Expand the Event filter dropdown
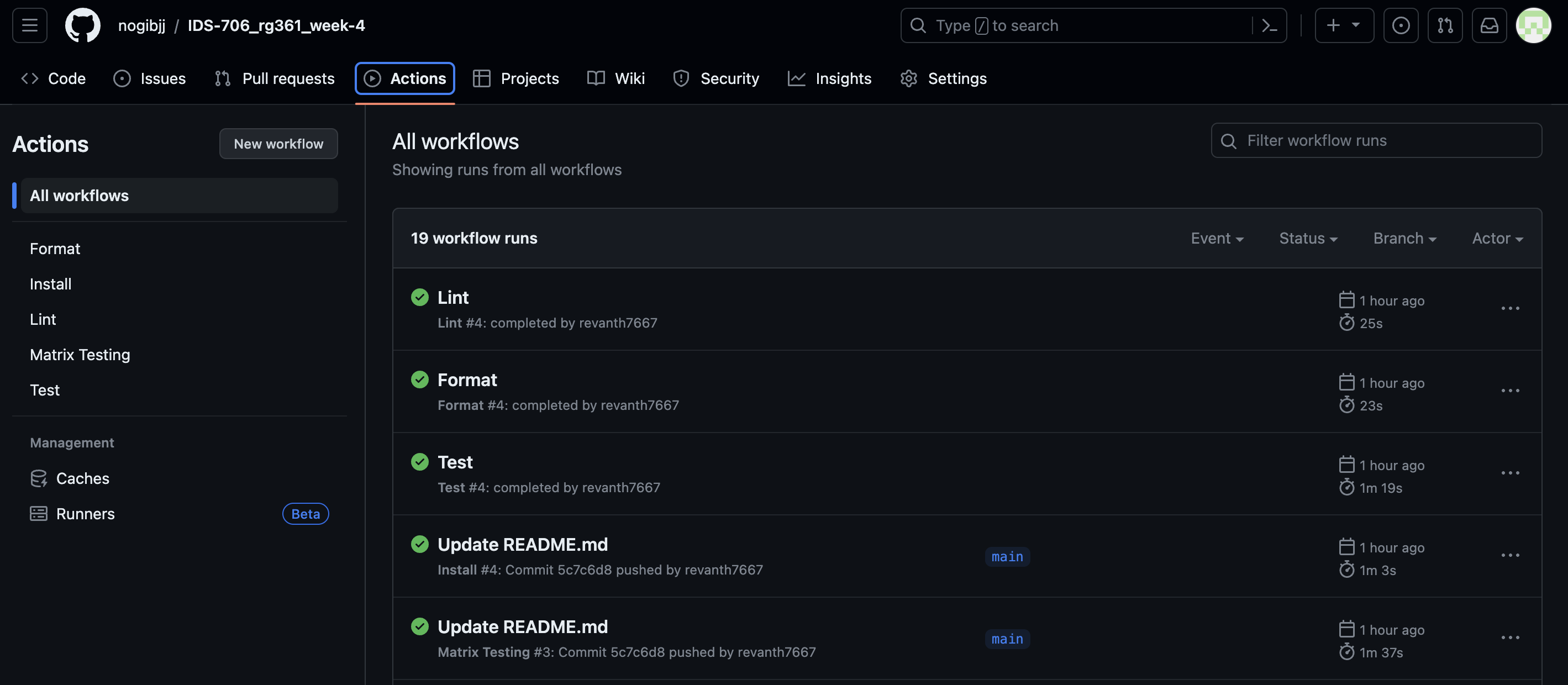The width and height of the screenshot is (1568, 685). pos(1217,239)
